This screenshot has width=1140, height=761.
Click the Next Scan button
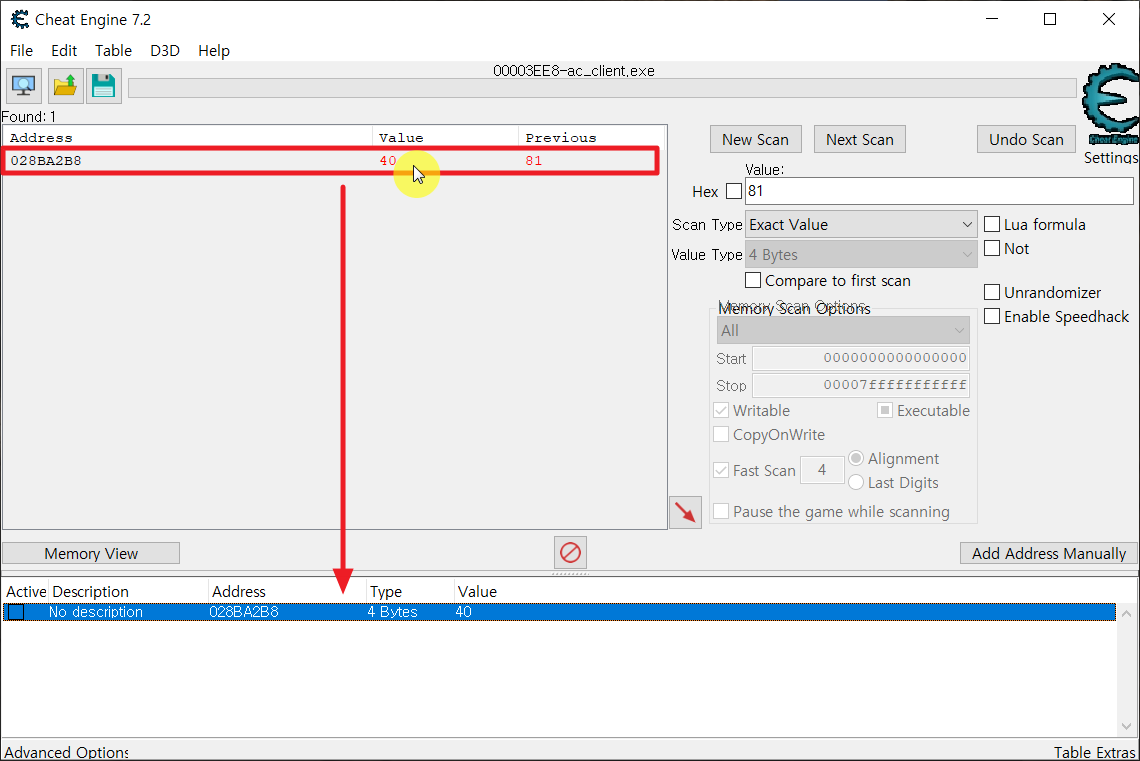[x=859, y=140]
